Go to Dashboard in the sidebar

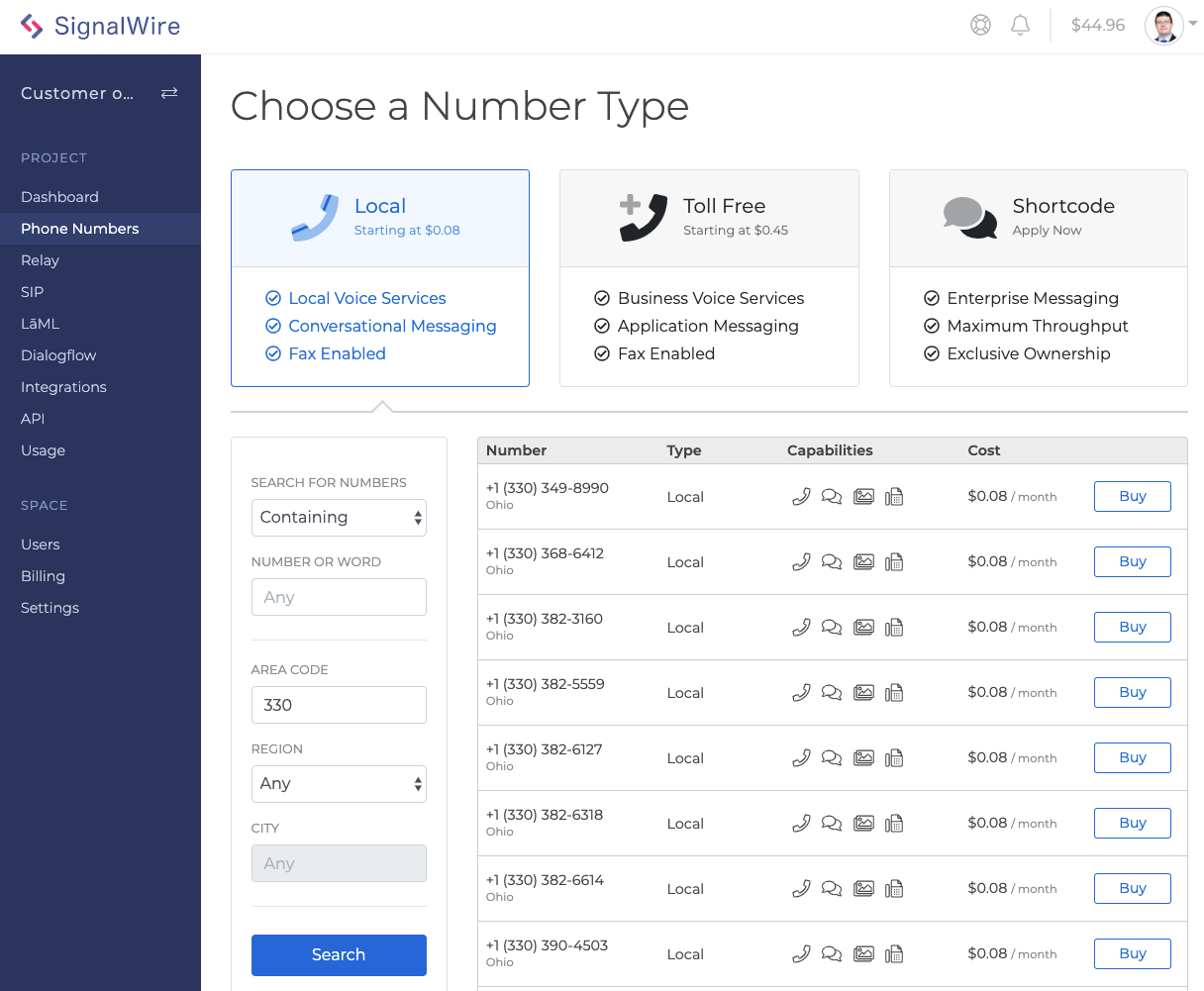tap(60, 197)
